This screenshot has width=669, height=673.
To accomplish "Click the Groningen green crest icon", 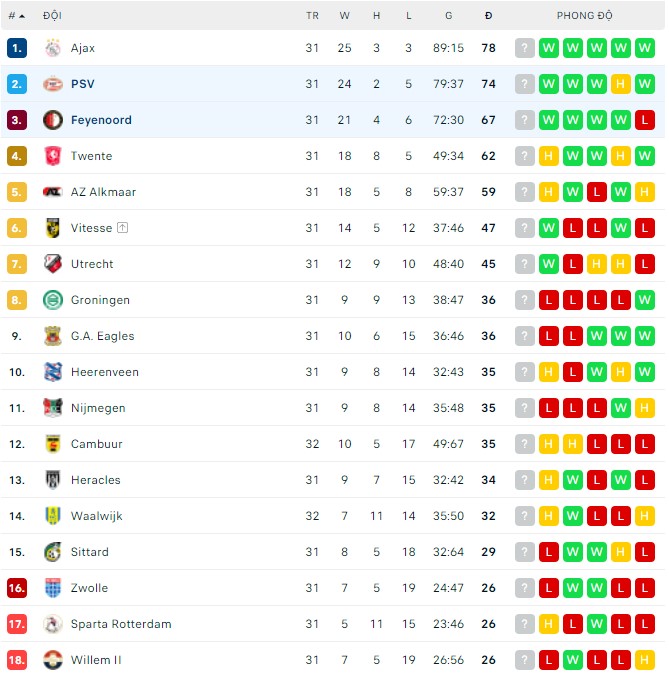I will tap(53, 300).
